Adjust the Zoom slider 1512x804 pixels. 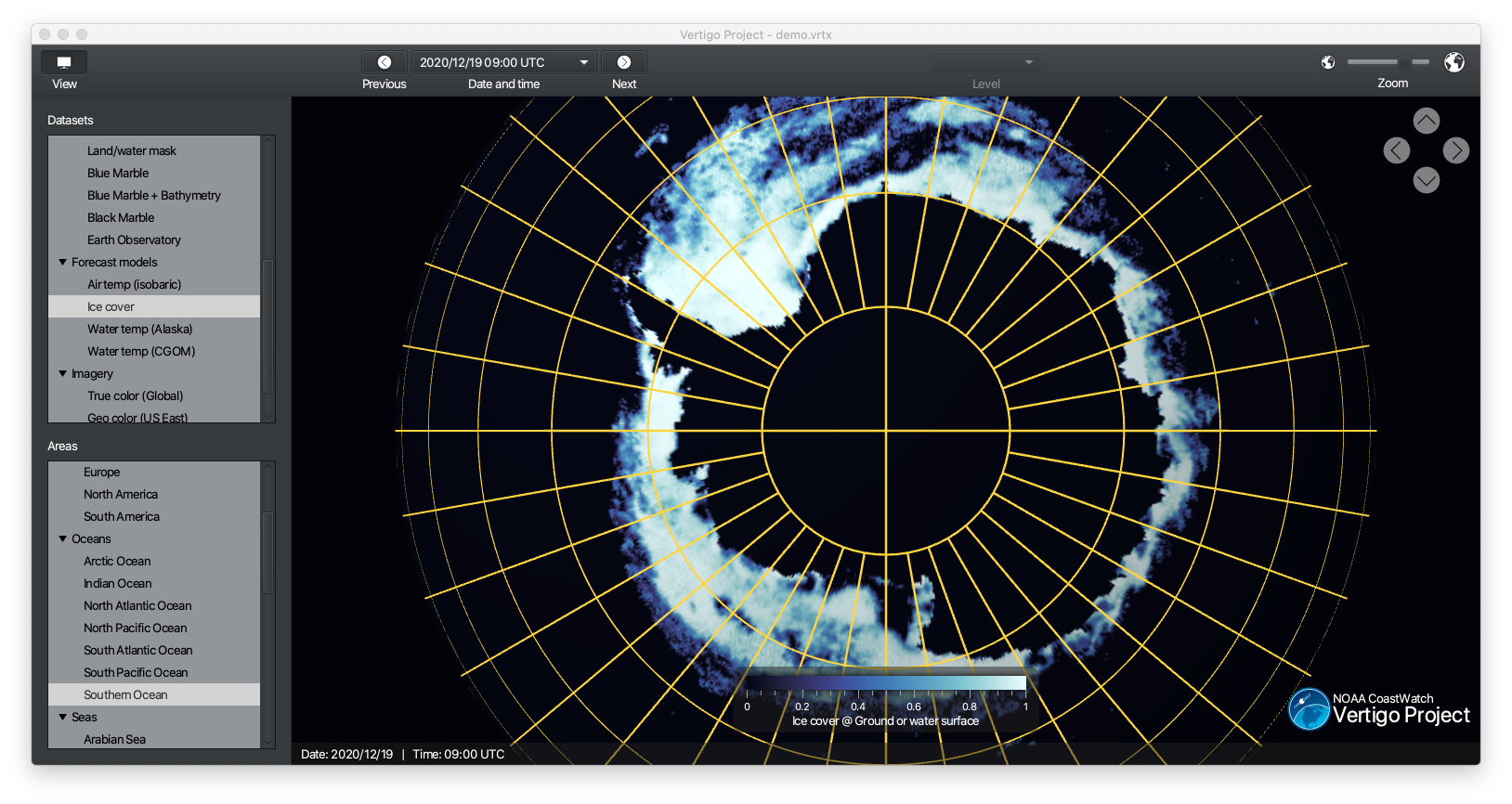point(1403,62)
